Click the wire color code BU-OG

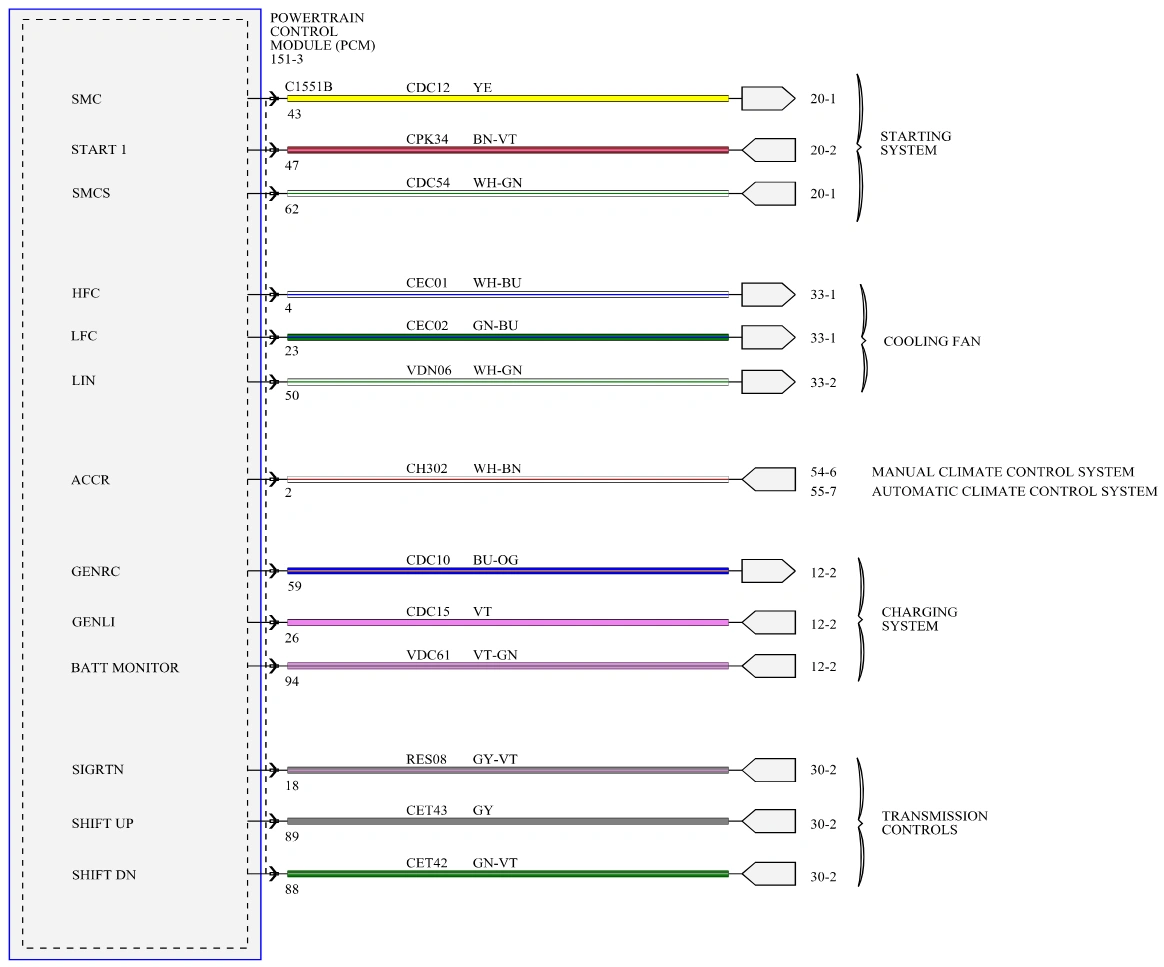(x=495, y=560)
